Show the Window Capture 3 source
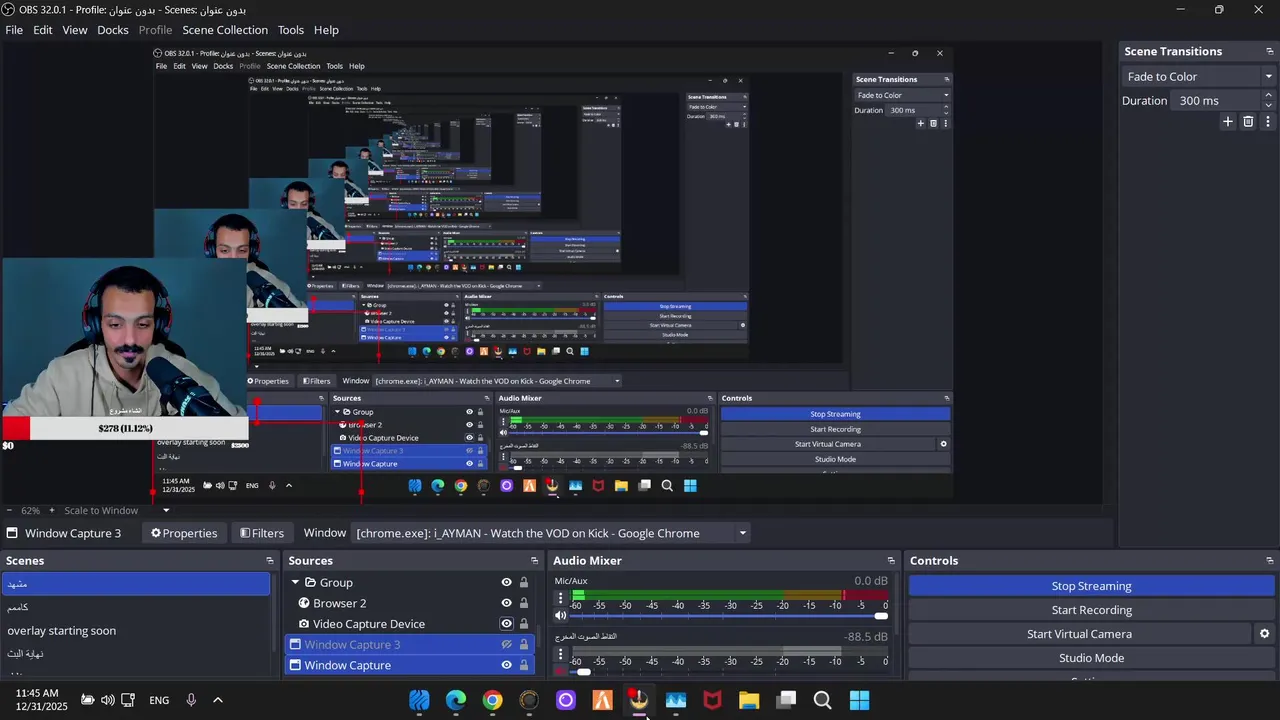 coord(506,645)
